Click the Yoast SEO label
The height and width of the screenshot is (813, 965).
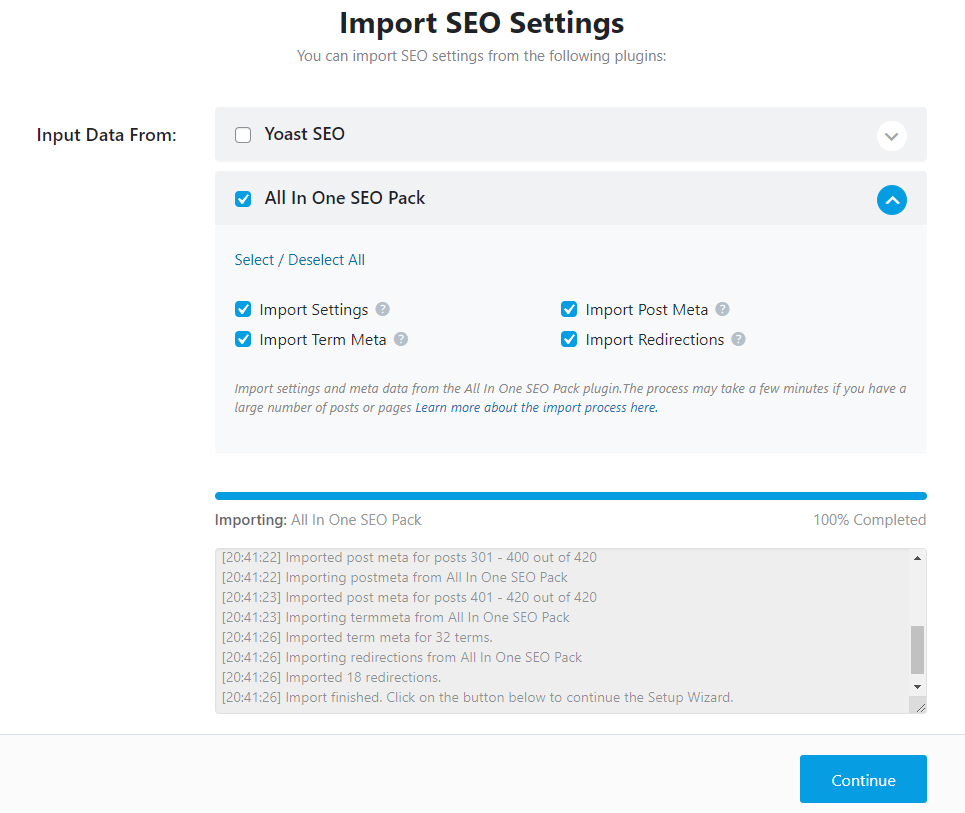tap(305, 134)
